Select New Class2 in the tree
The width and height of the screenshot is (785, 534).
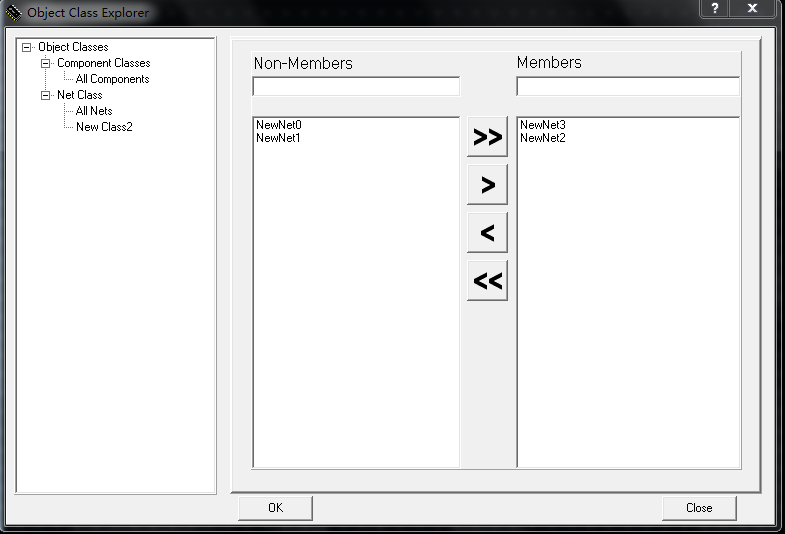(104, 127)
